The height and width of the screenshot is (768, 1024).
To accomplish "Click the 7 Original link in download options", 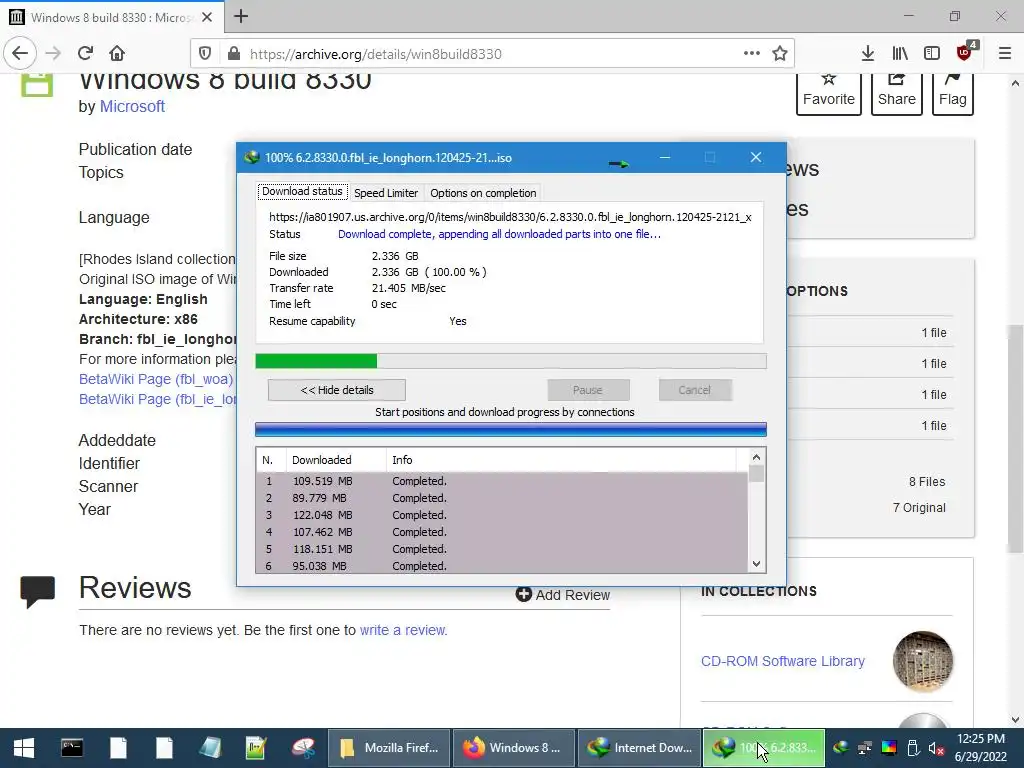I will 919,508.
